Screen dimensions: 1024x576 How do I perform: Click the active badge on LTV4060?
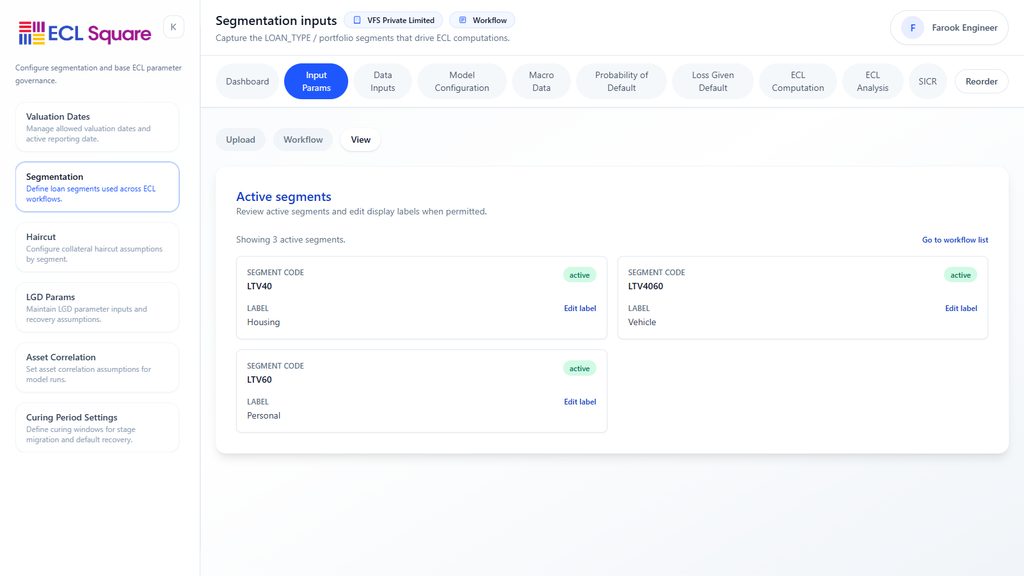pyautogui.click(x=960, y=275)
